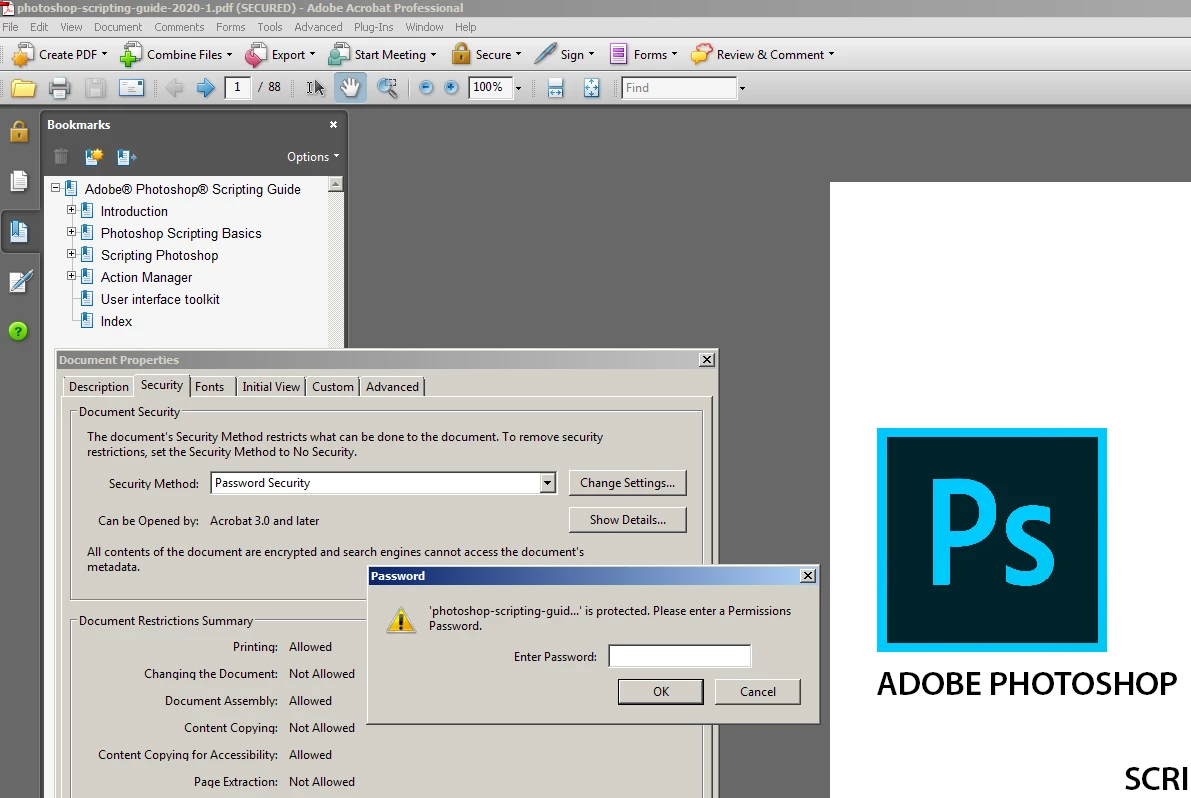Click the Zoom In plus button
Screen dimensions: 1191x798
(451, 88)
